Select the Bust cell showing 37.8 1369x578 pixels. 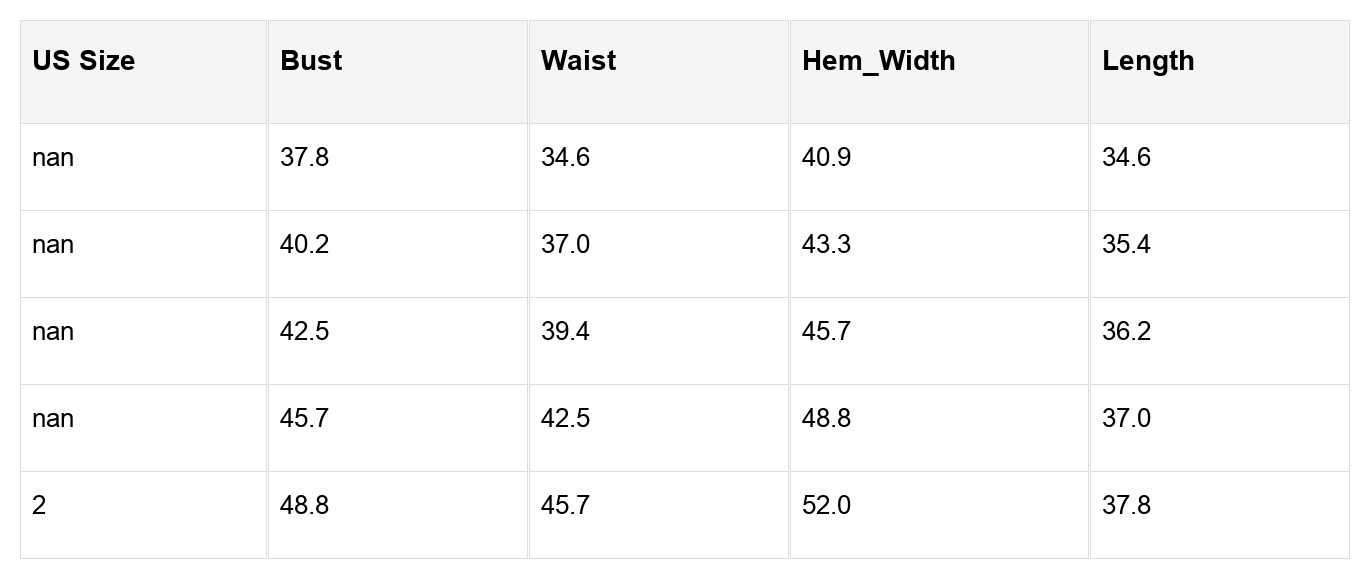[304, 158]
